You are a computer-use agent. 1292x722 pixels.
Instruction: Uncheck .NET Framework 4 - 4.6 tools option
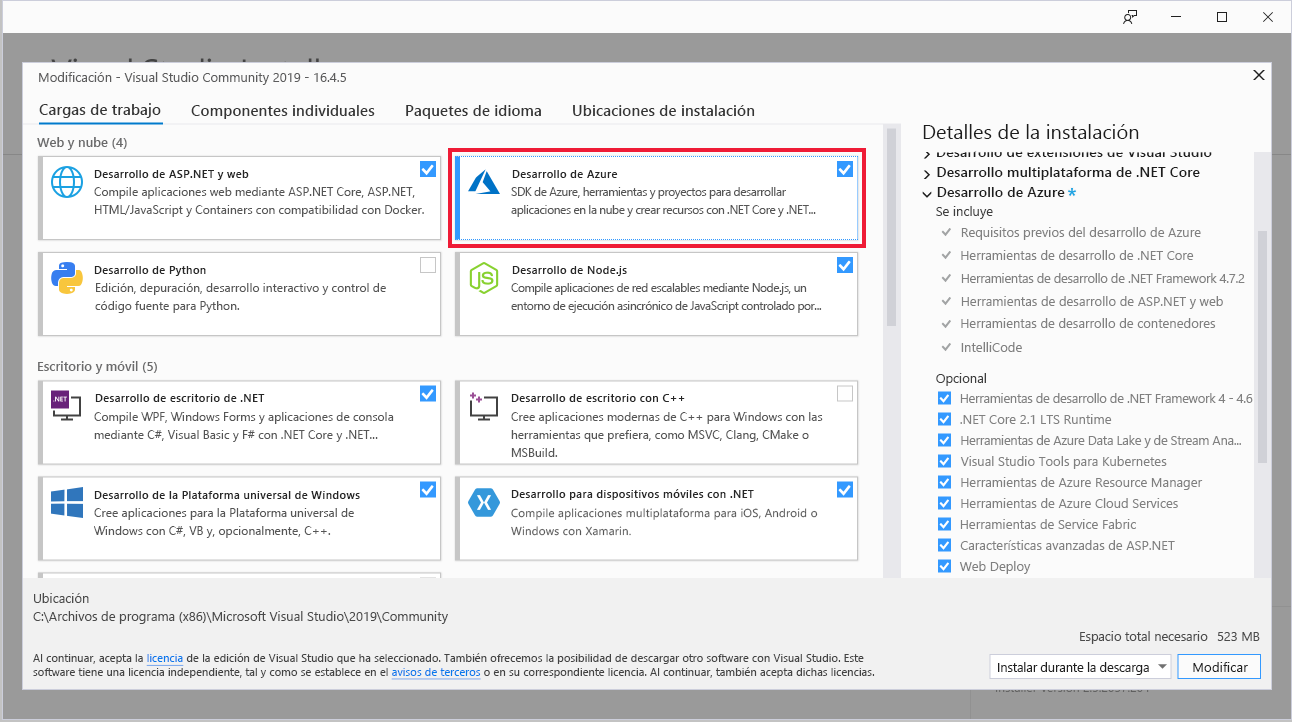944,398
